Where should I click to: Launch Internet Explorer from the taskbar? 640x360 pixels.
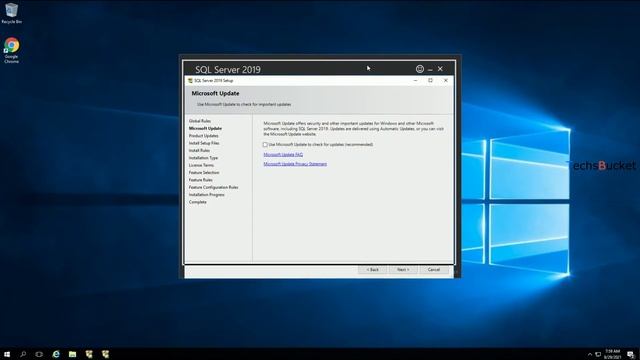click(x=56, y=354)
